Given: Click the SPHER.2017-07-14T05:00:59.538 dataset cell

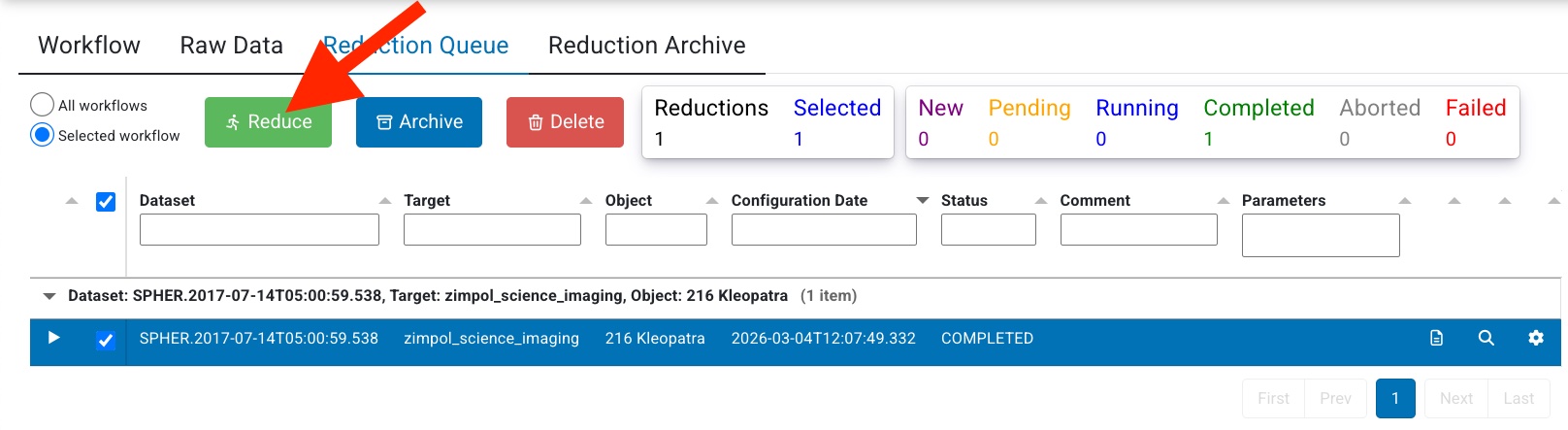Looking at the screenshot, I should click(259, 339).
